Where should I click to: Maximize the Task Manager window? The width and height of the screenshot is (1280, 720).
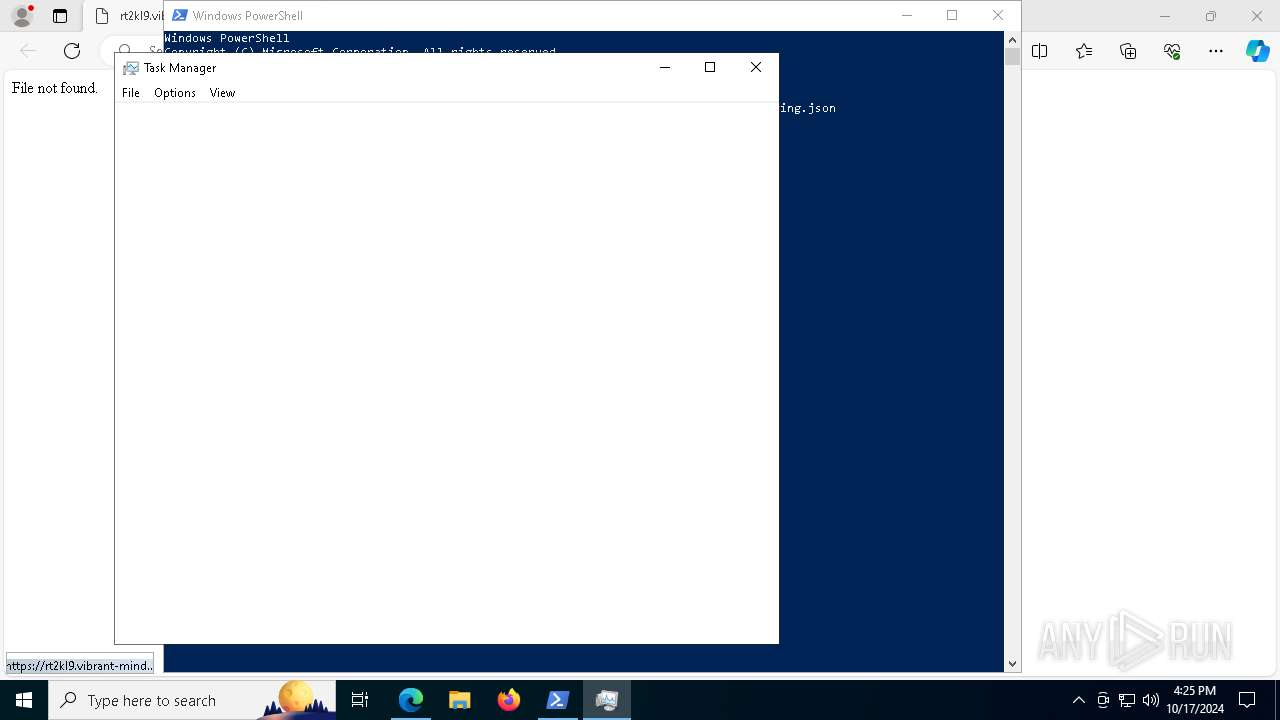710,67
